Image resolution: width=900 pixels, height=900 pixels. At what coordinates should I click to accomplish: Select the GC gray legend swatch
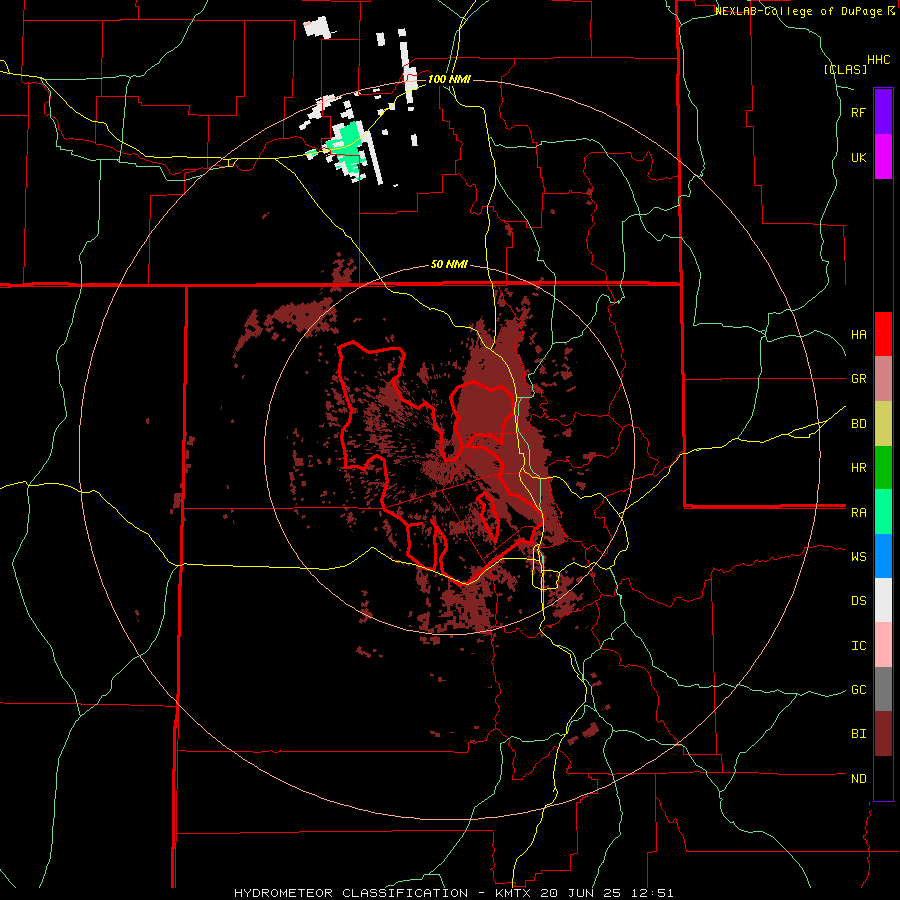883,689
